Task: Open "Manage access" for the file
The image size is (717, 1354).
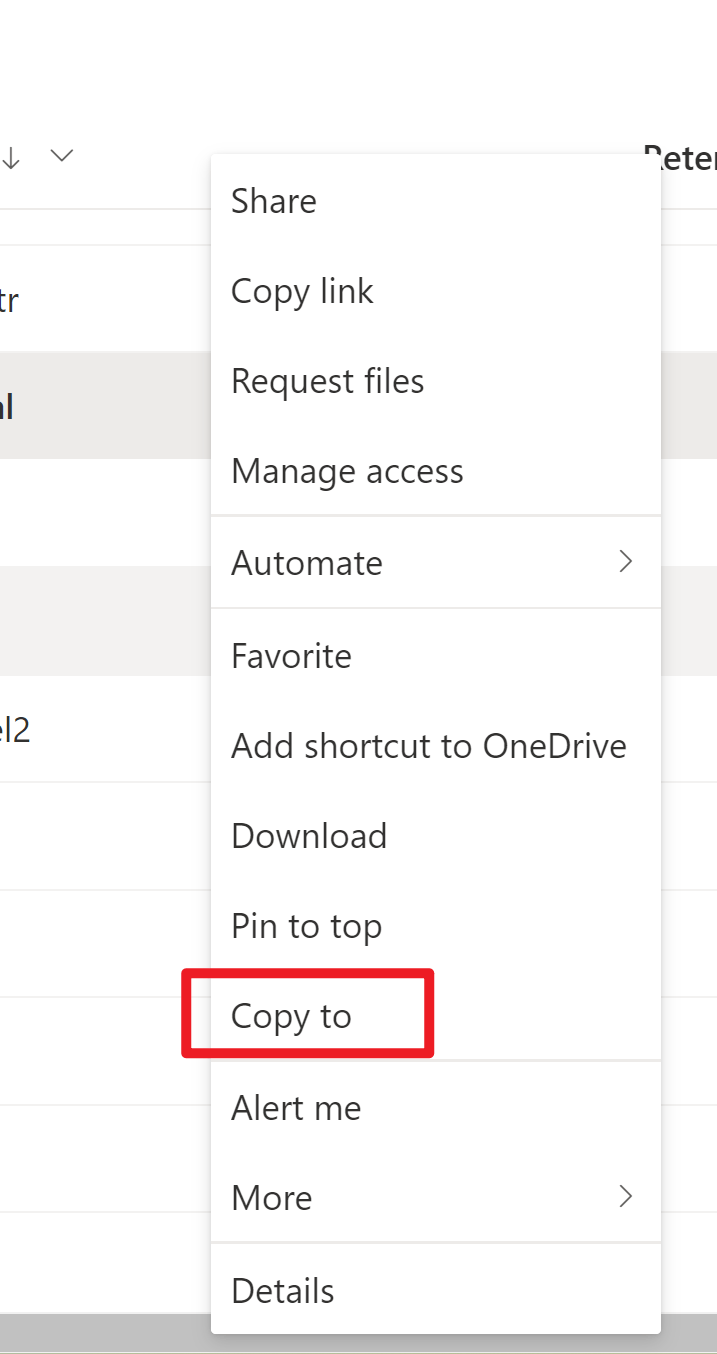Action: tap(347, 470)
